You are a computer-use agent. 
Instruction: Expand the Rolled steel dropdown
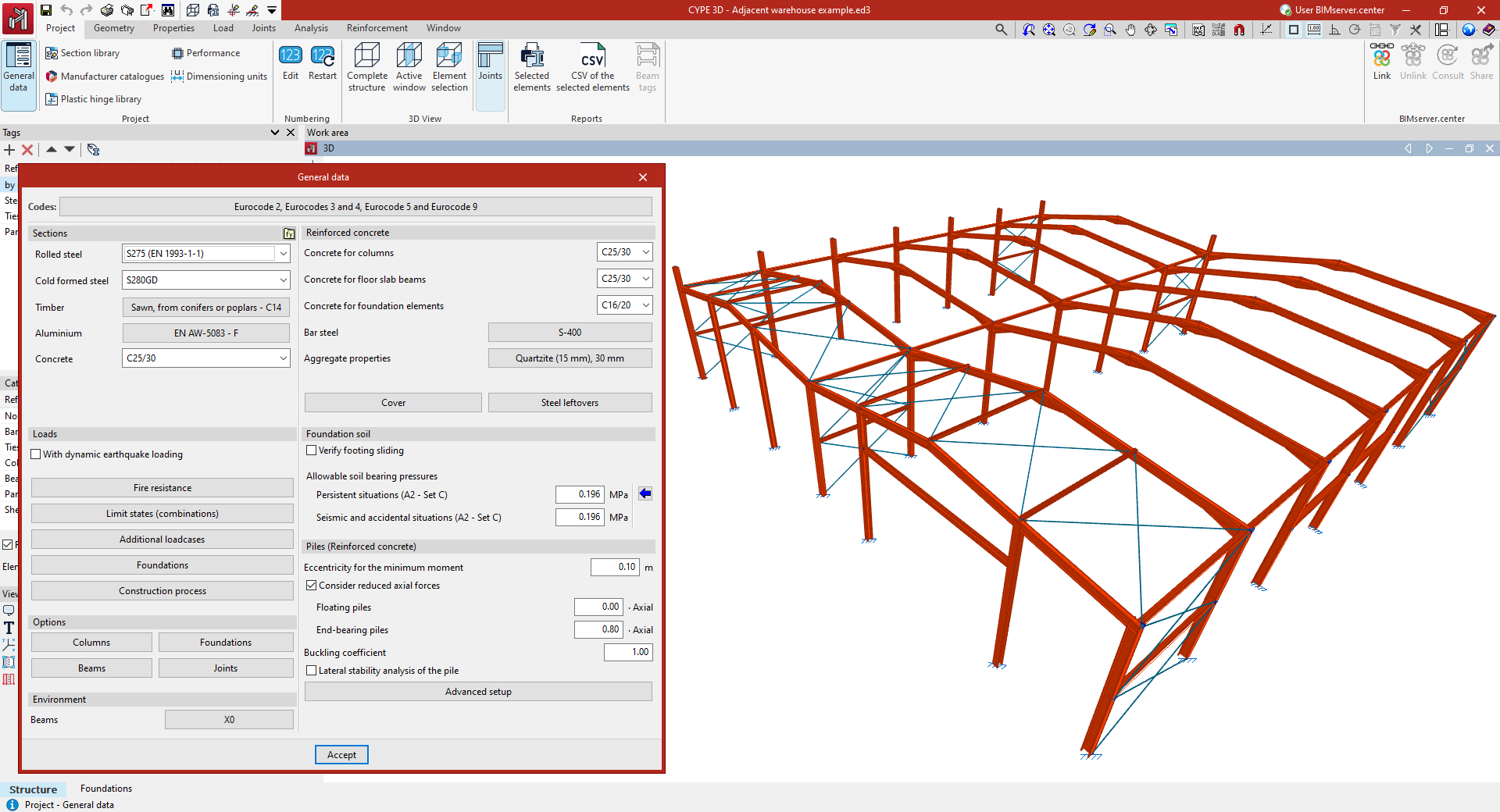[x=283, y=254]
